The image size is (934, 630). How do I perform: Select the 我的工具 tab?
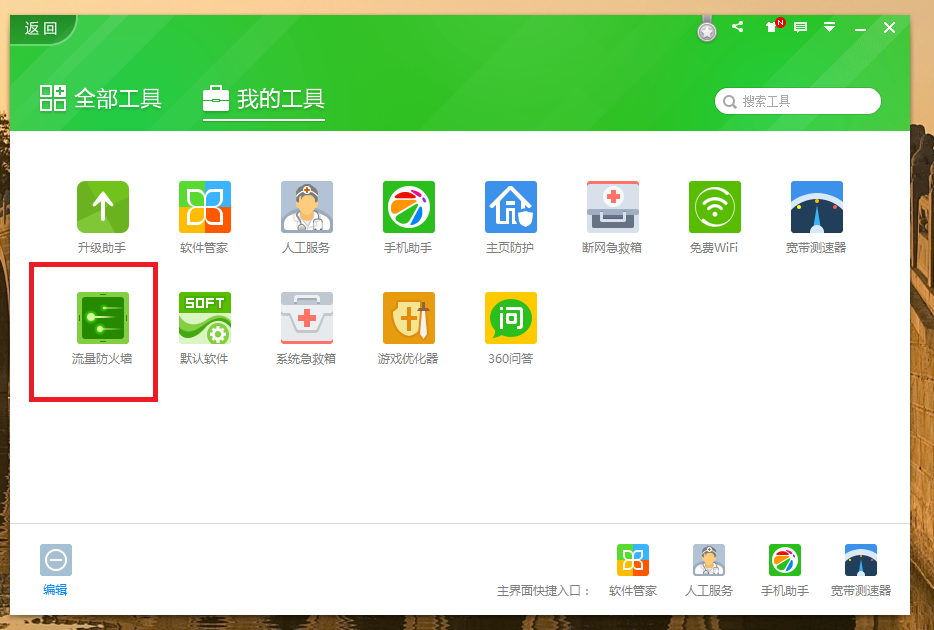pos(264,98)
